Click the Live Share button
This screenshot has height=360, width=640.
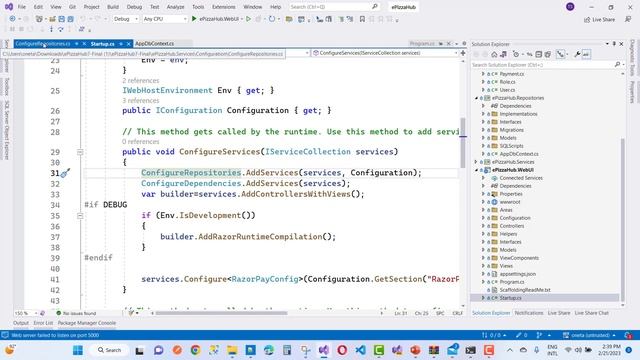pyautogui.click(x=600, y=20)
